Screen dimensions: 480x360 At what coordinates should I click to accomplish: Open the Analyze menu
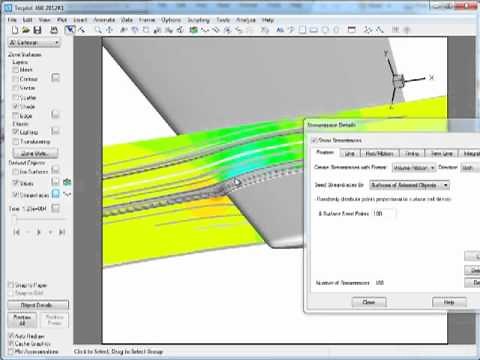coord(246,20)
